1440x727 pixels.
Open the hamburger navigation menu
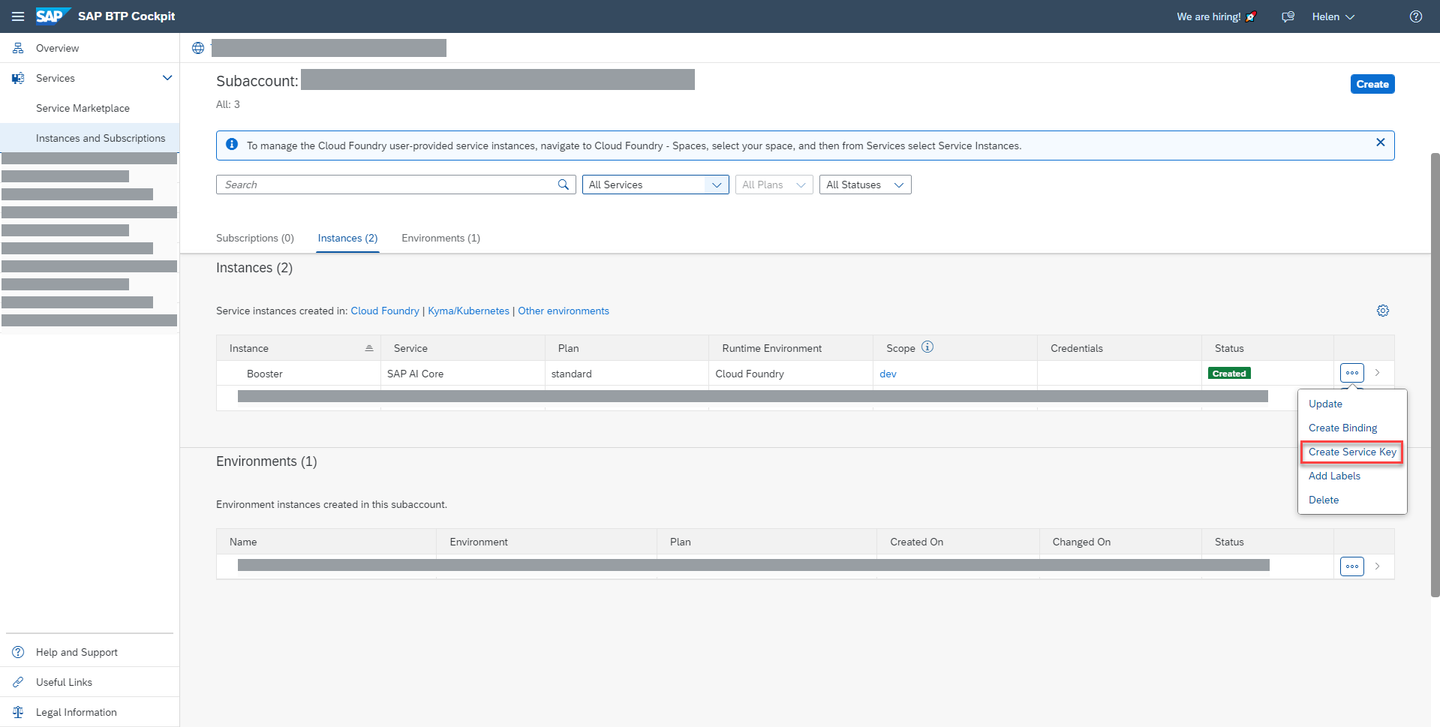click(x=18, y=16)
